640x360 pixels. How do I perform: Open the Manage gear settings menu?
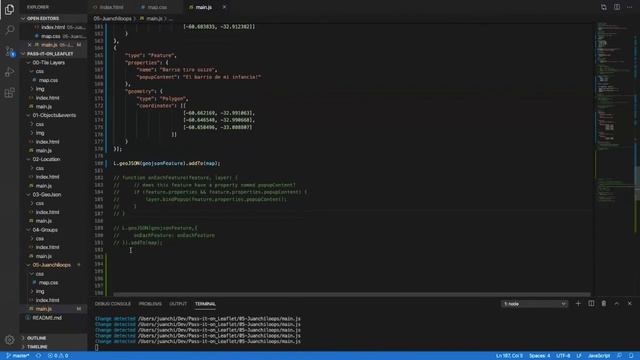9,340
